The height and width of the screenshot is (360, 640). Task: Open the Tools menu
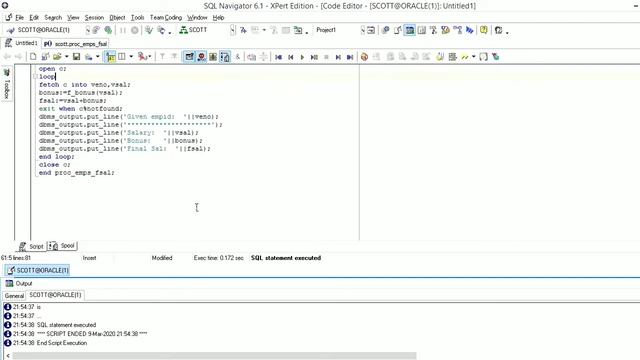click(138, 18)
